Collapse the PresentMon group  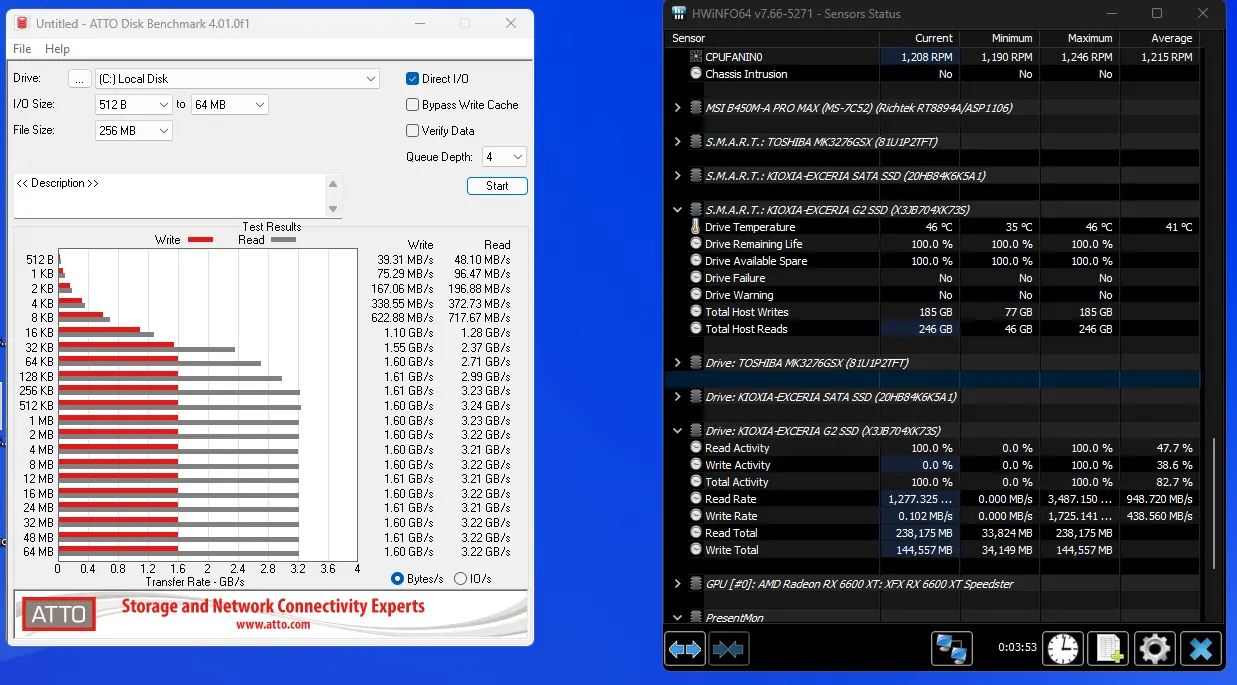coord(678,618)
